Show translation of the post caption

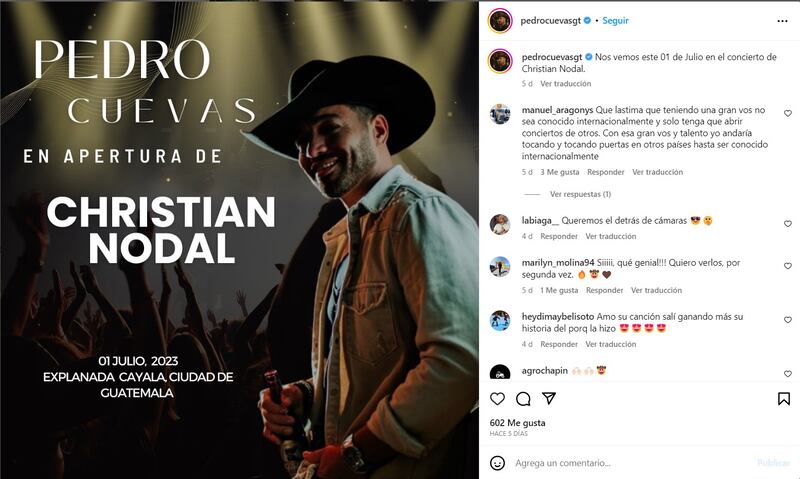(565, 84)
